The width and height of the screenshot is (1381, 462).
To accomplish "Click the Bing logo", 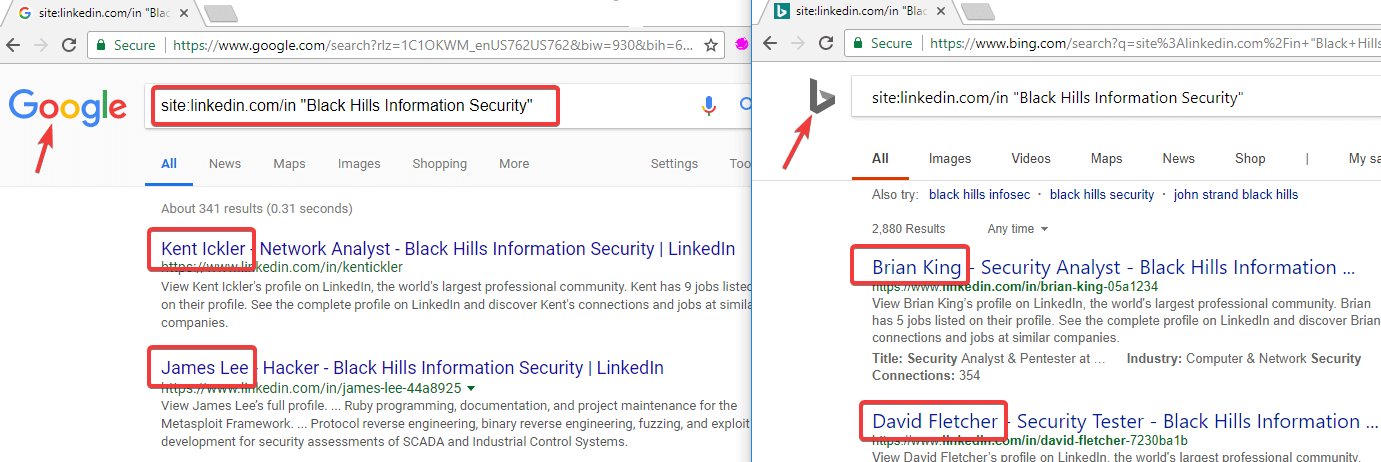I will (x=822, y=99).
